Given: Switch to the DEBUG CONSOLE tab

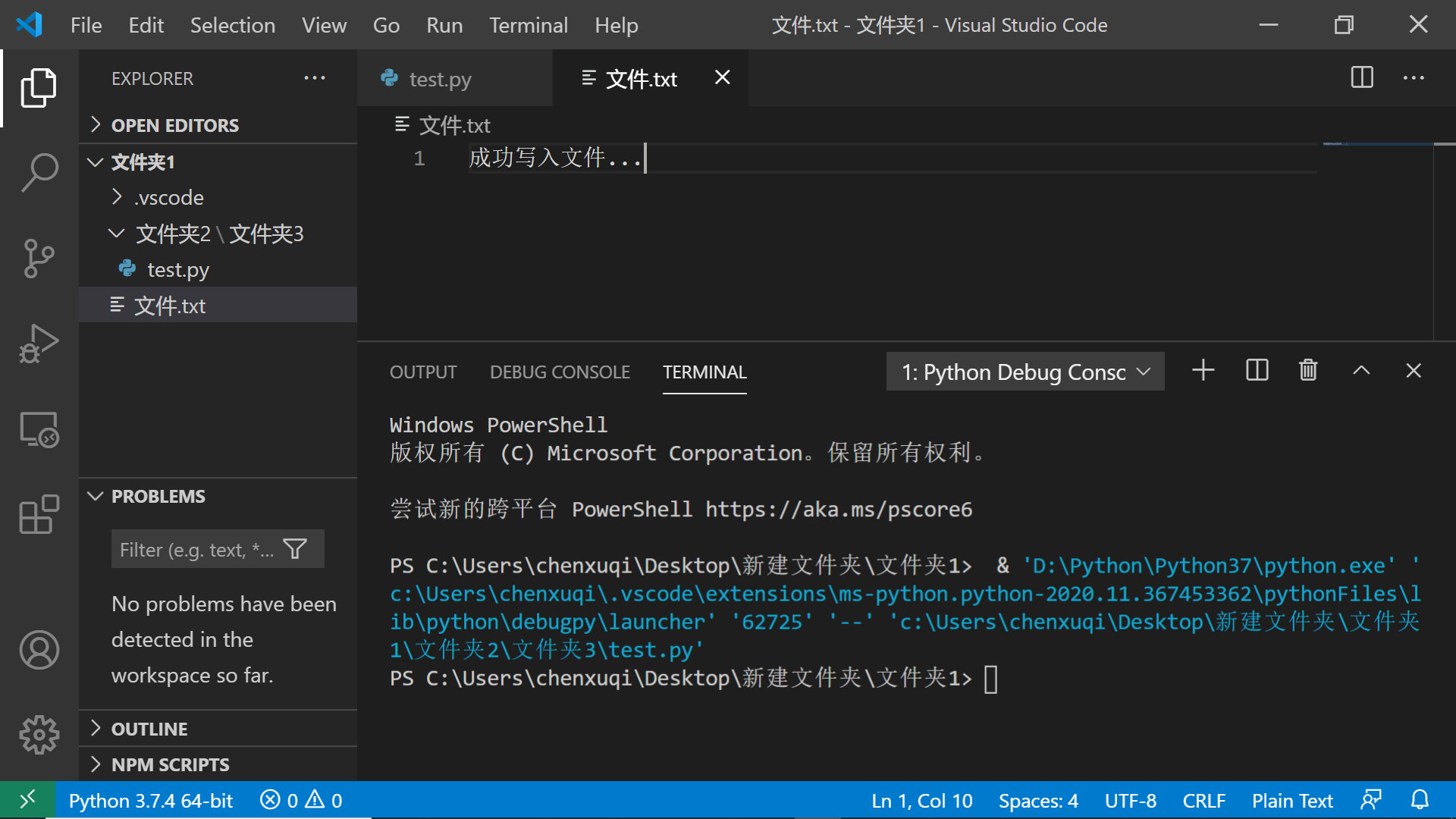Looking at the screenshot, I should [560, 372].
